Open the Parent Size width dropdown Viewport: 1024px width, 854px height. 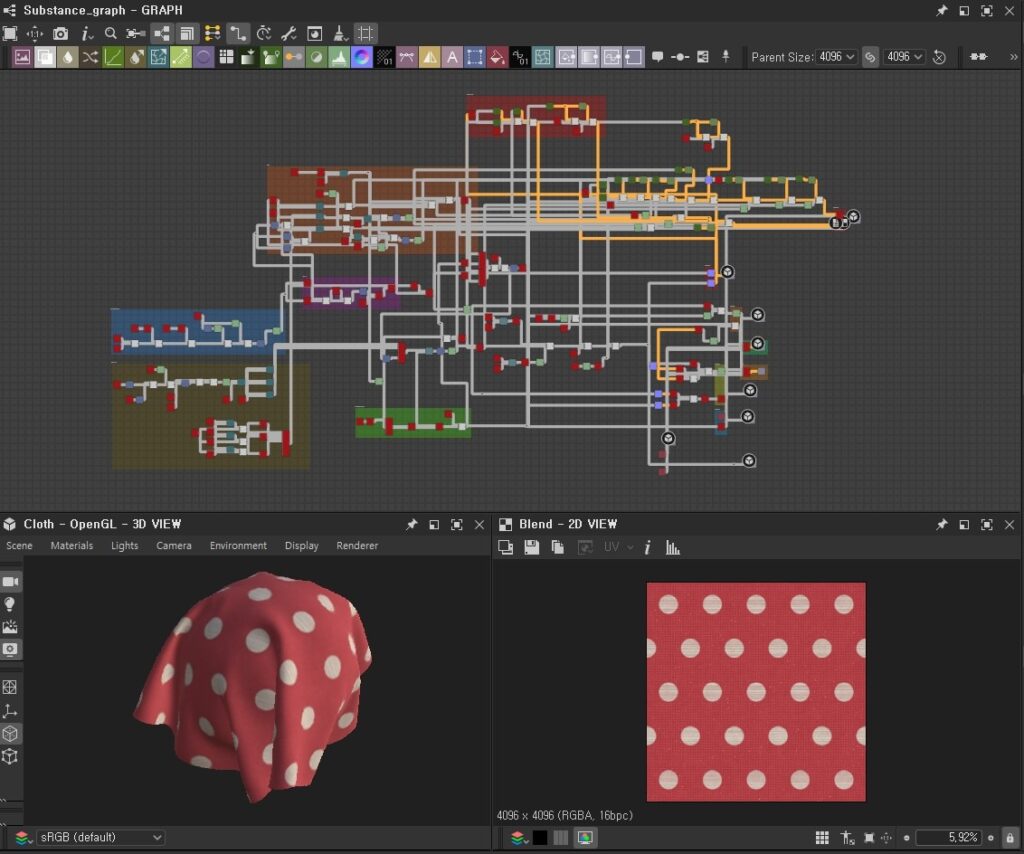pos(836,57)
